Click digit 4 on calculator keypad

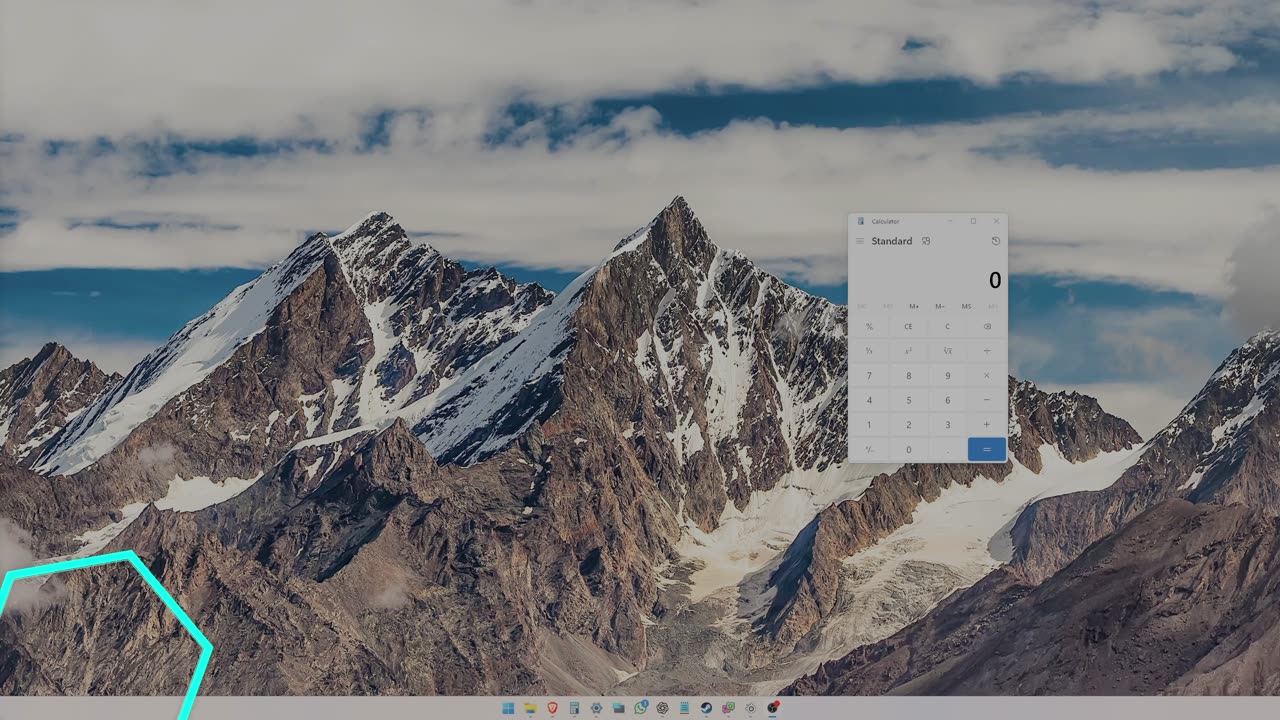point(869,400)
